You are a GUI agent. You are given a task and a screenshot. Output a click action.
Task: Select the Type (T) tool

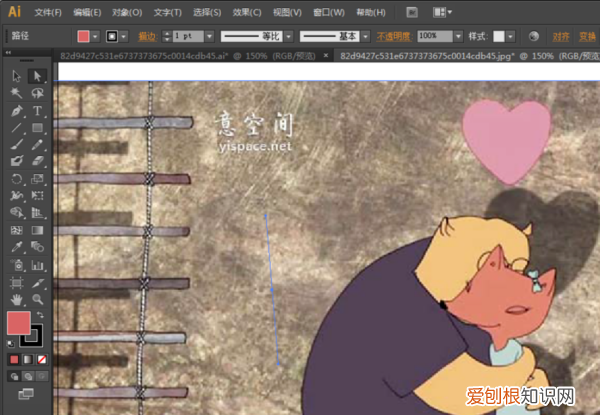[37, 110]
